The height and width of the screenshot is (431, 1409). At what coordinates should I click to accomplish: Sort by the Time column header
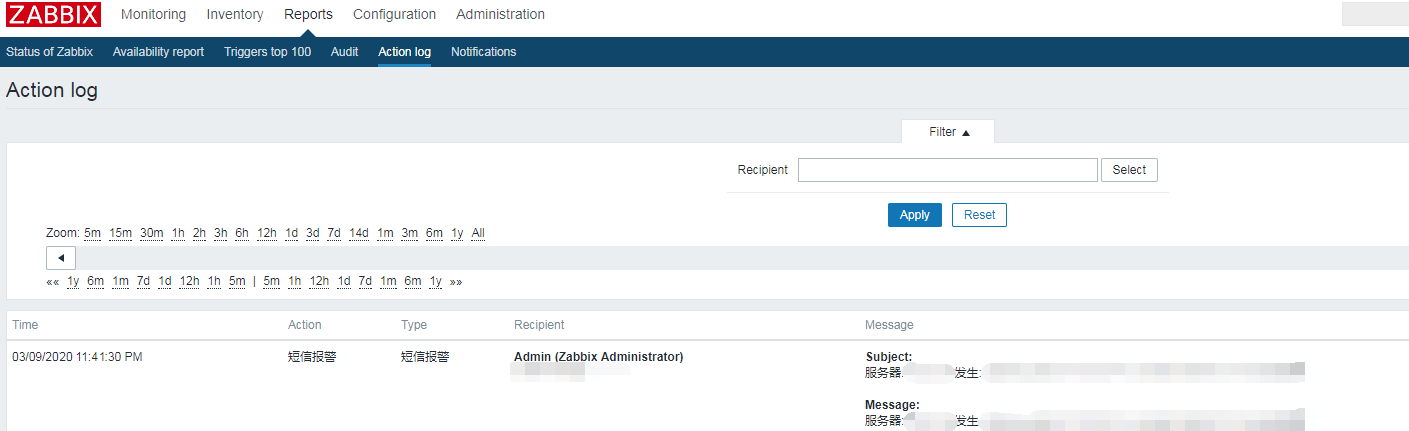[25, 325]
